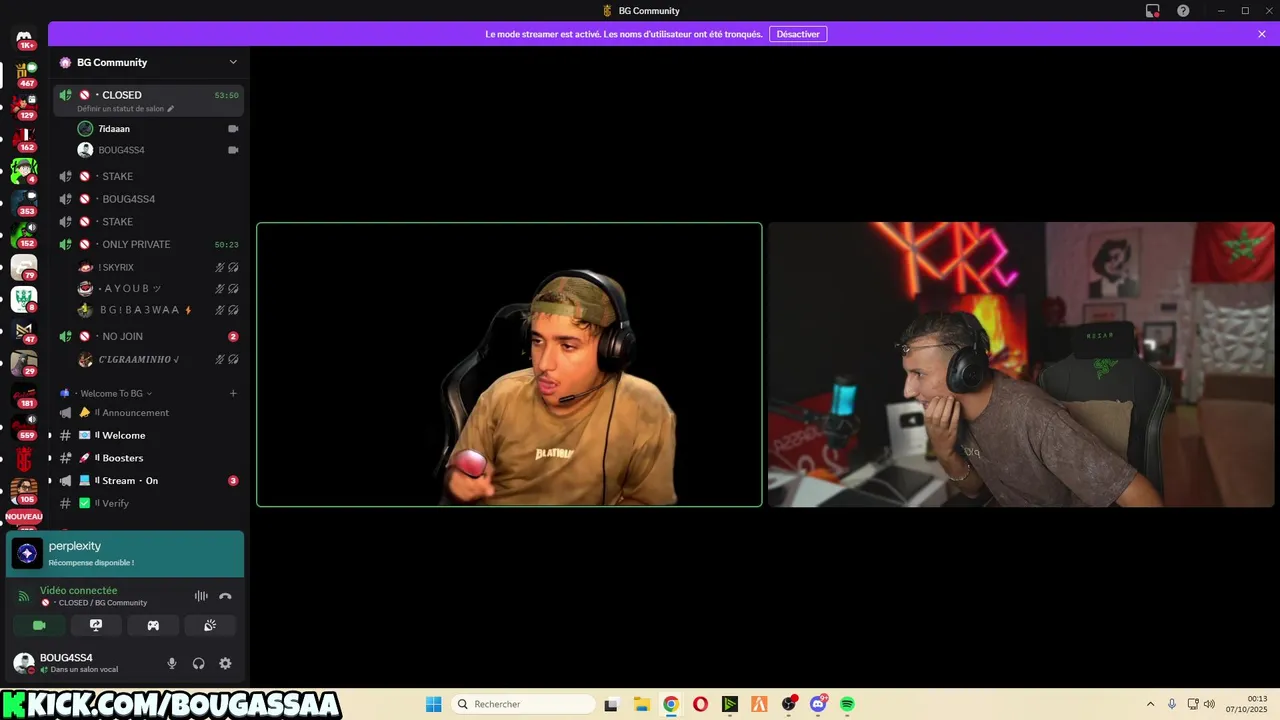Open File Explorer from the taskbar
Image resolution: width=1280 pixels, height=720 pixels.
[x=641, y=704]
